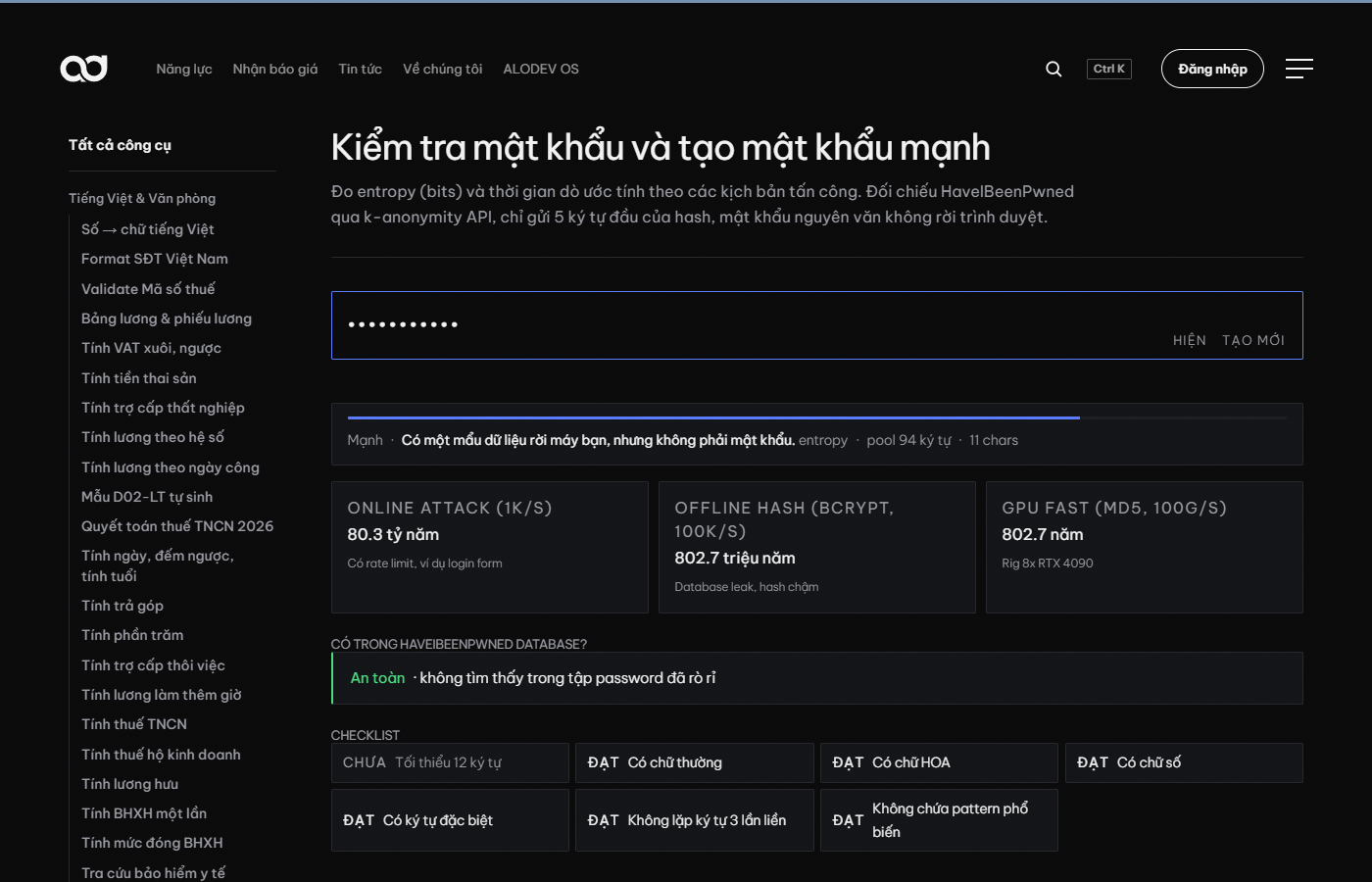1372x882 pixels.
Task: Open the hamburger menu icon
Action: pyautogui.click(x=1299, y=69)
